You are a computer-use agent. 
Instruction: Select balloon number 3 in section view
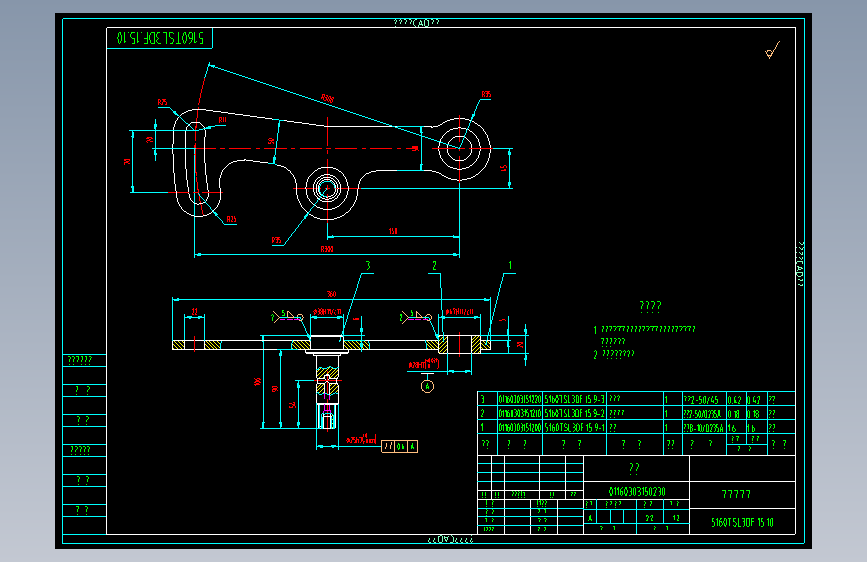368,266
